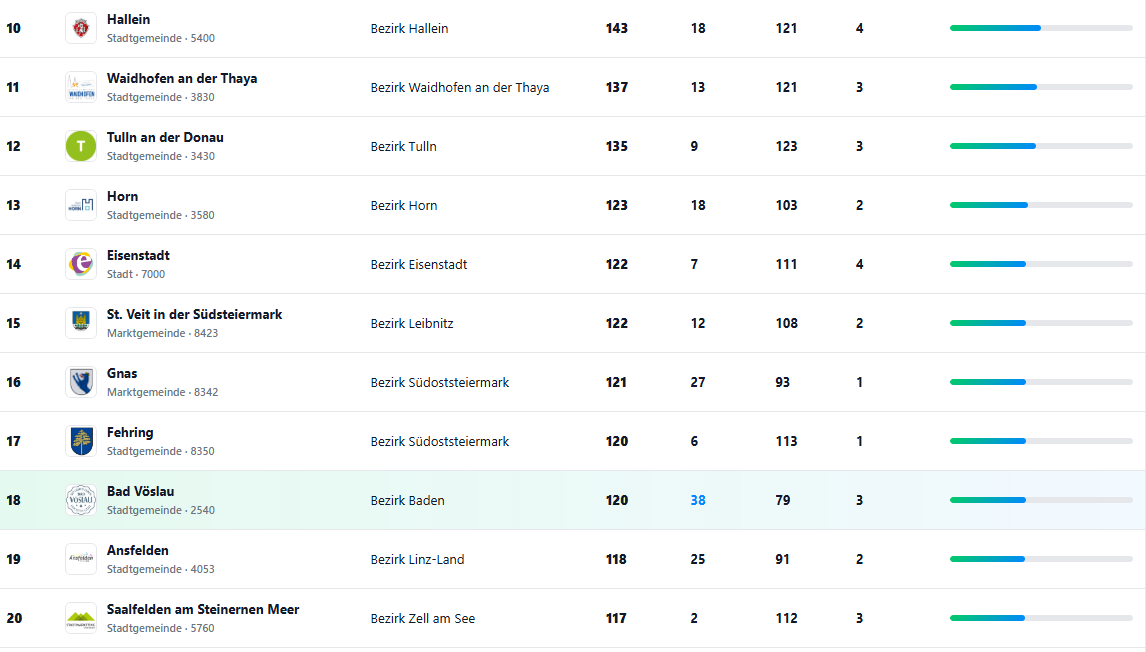Click the Fehring tree crest icon
Viewport: 1146px width, 652px height.
point(81,441)
